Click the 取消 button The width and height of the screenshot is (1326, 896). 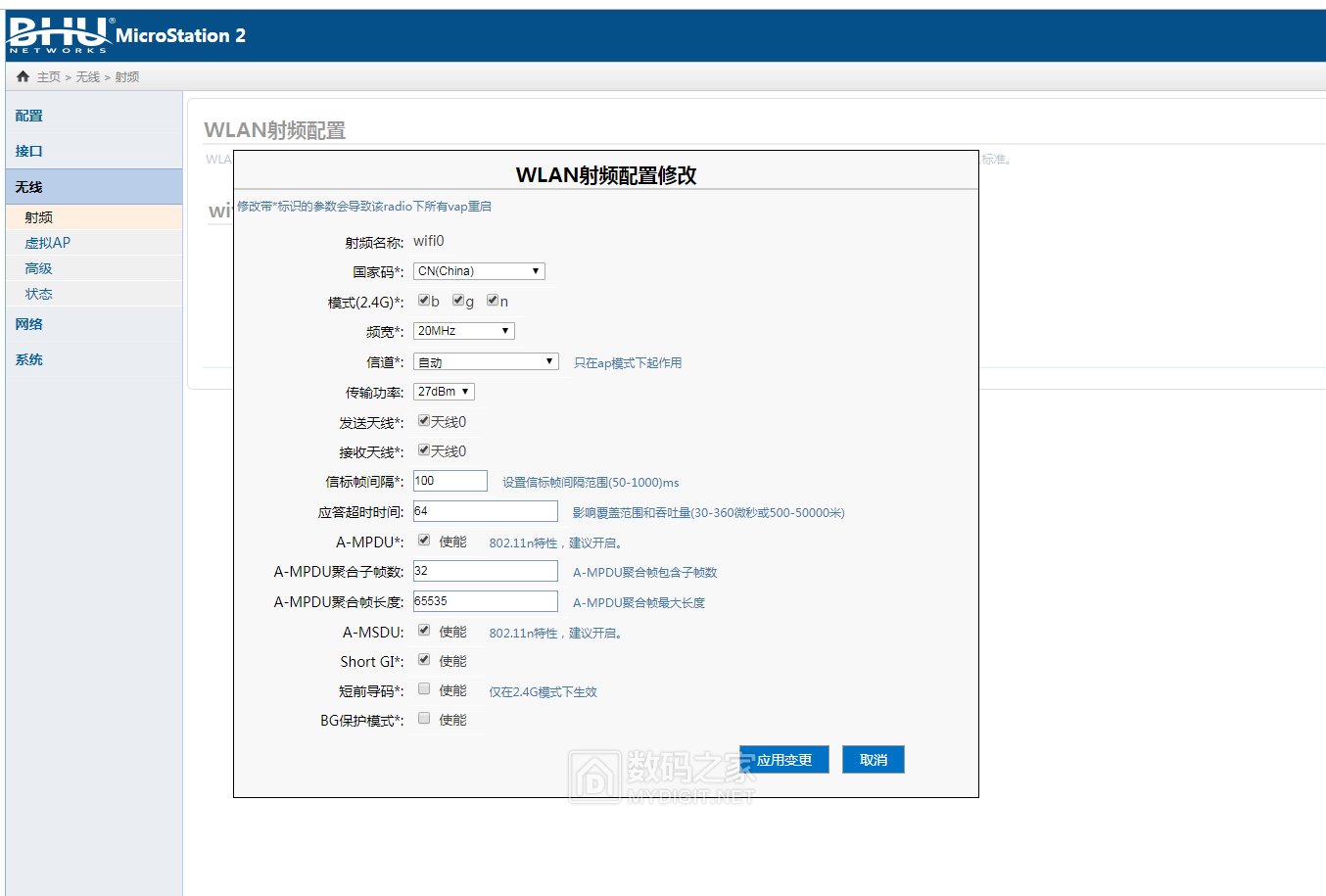tap(873, 758)
